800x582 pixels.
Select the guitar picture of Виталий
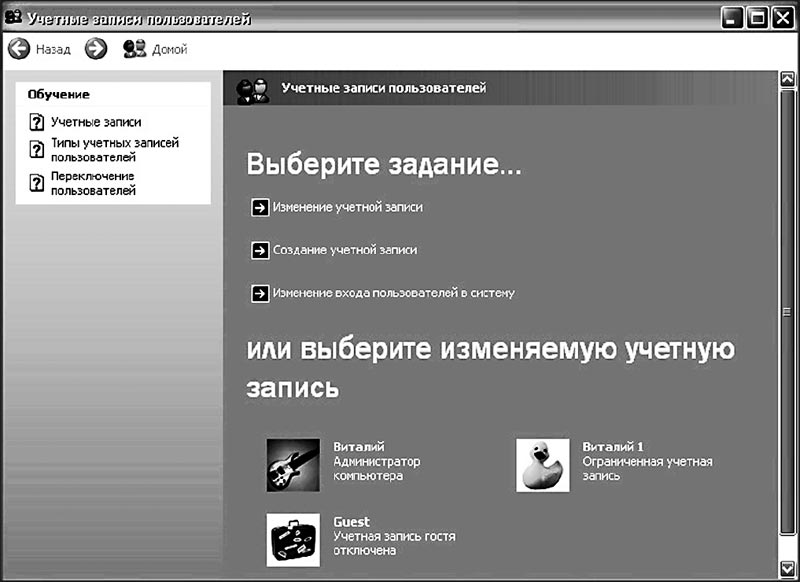(293, 465)
